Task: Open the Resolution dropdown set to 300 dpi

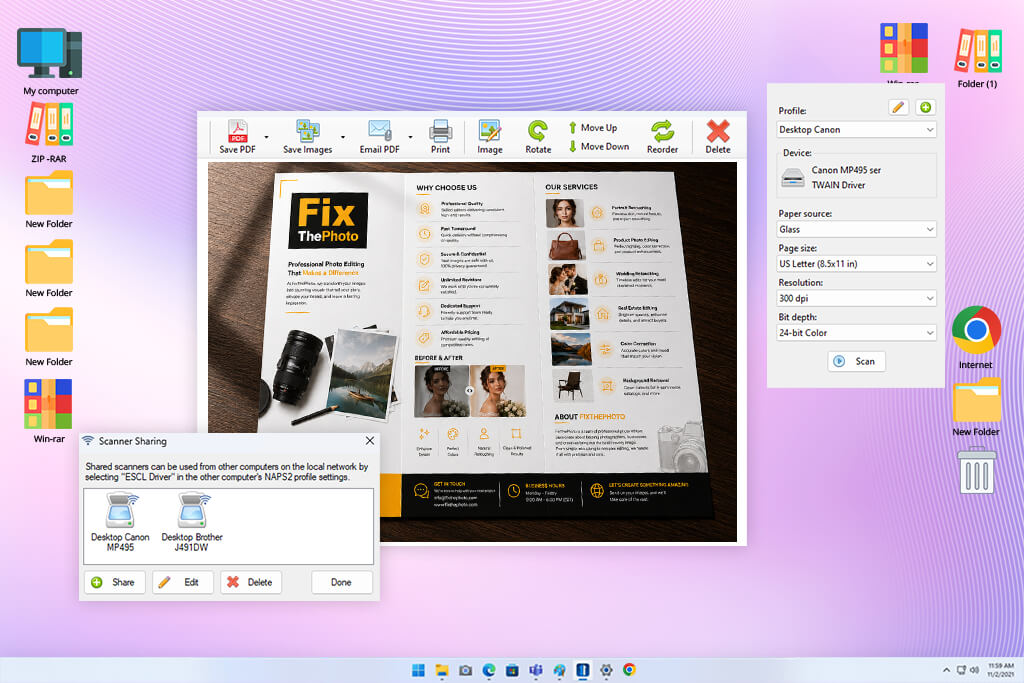Action: click(x=856, y=298)
